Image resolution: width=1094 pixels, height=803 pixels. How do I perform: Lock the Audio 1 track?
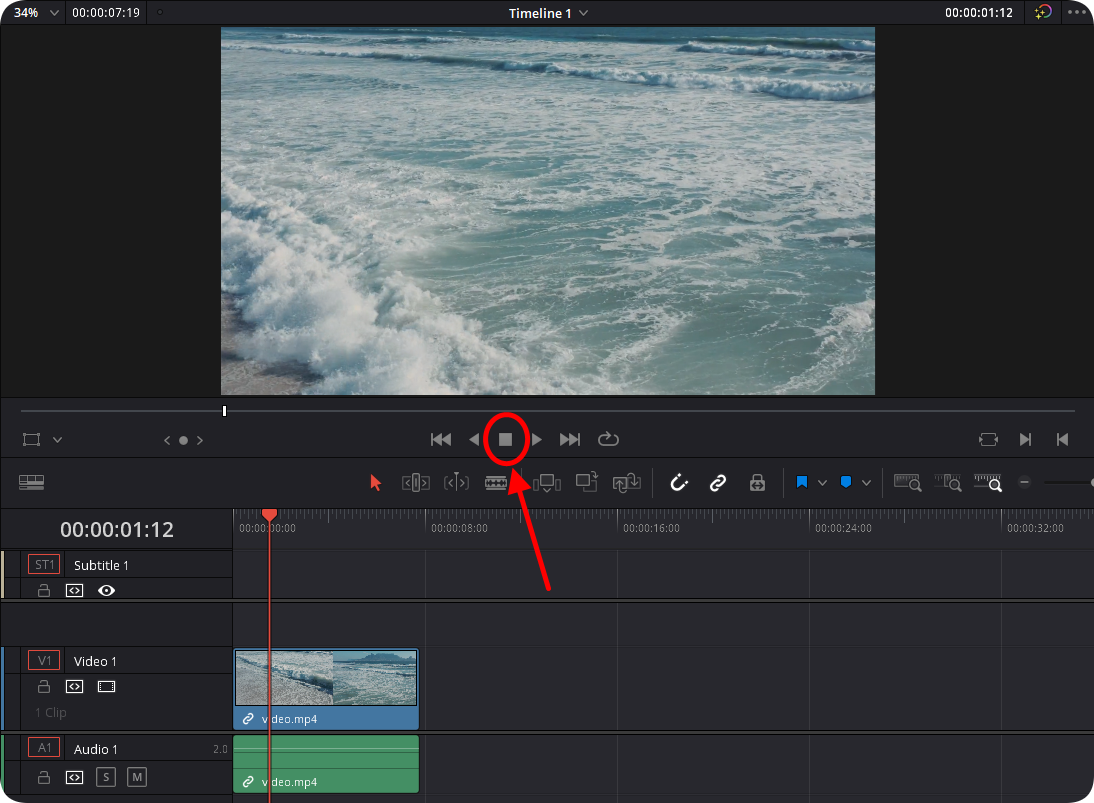click(43, 777)
